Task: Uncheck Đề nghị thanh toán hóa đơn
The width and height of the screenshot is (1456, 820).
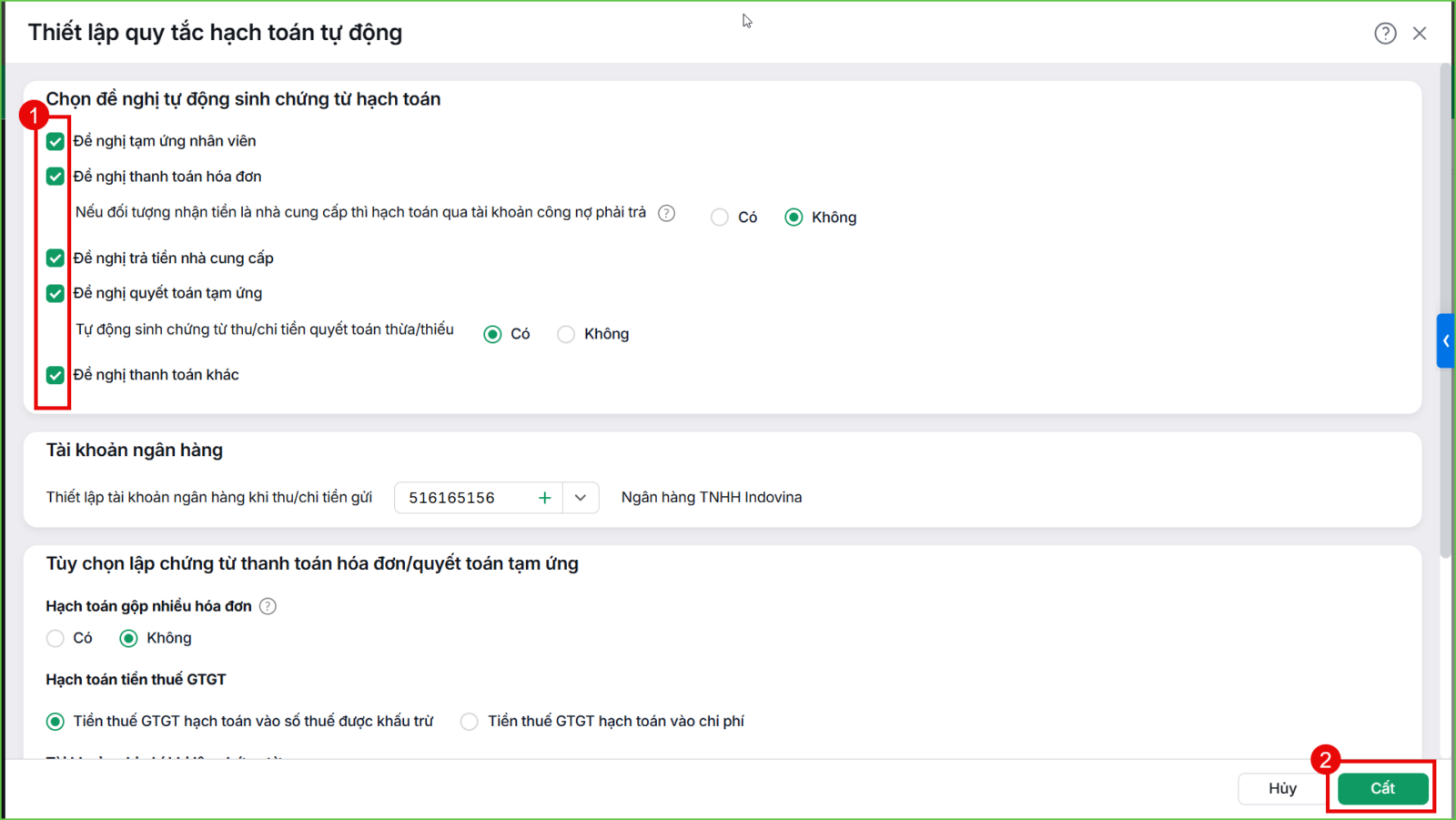Action: pos(56,177)
